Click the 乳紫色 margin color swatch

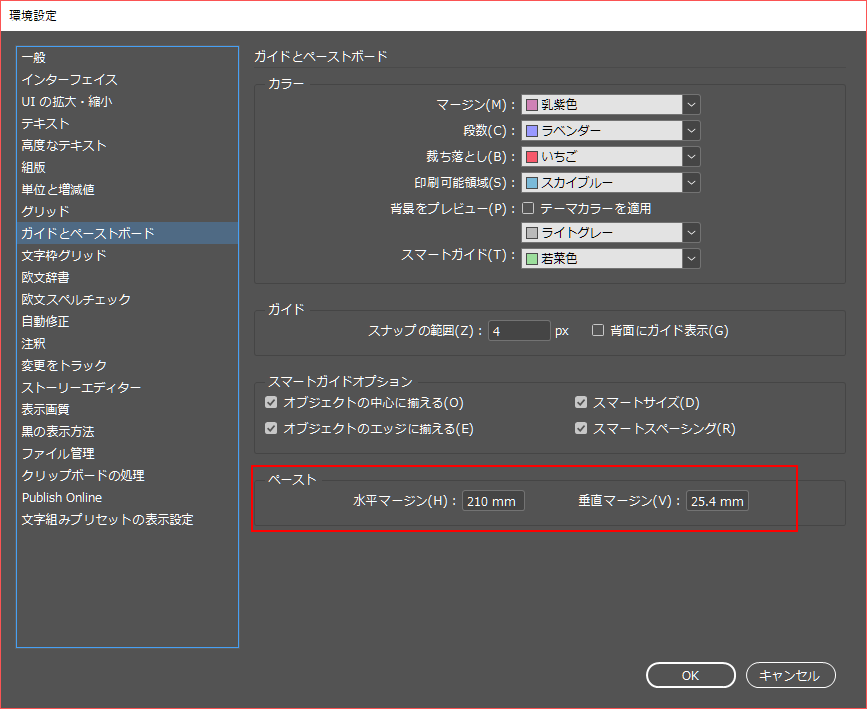[532, 105]
